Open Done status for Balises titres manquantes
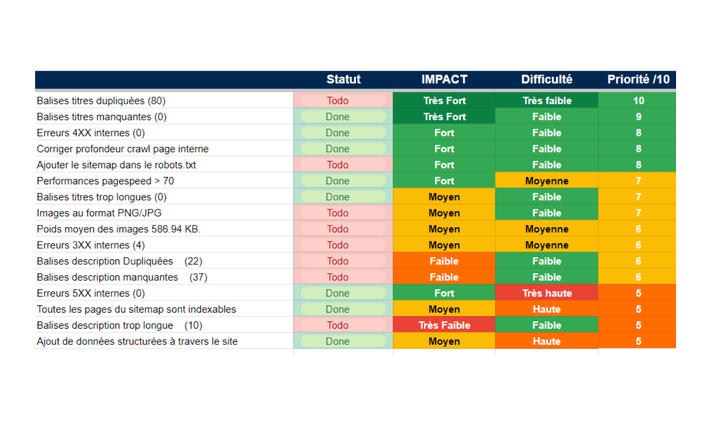The image size is (711, 427). tap(338, 117)
